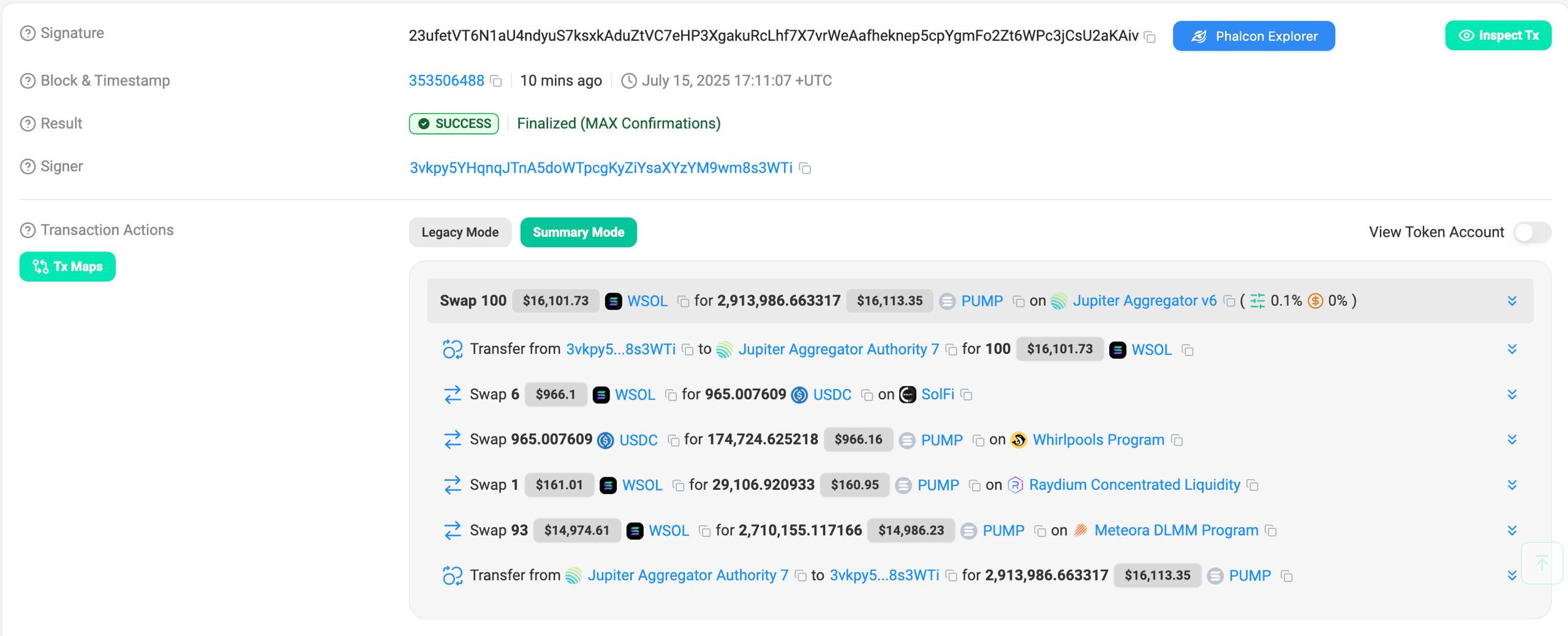Screen dimensions: 1568x636
Task: Copy Whirlpools Program address
Action: click(x=1177, y=440)
